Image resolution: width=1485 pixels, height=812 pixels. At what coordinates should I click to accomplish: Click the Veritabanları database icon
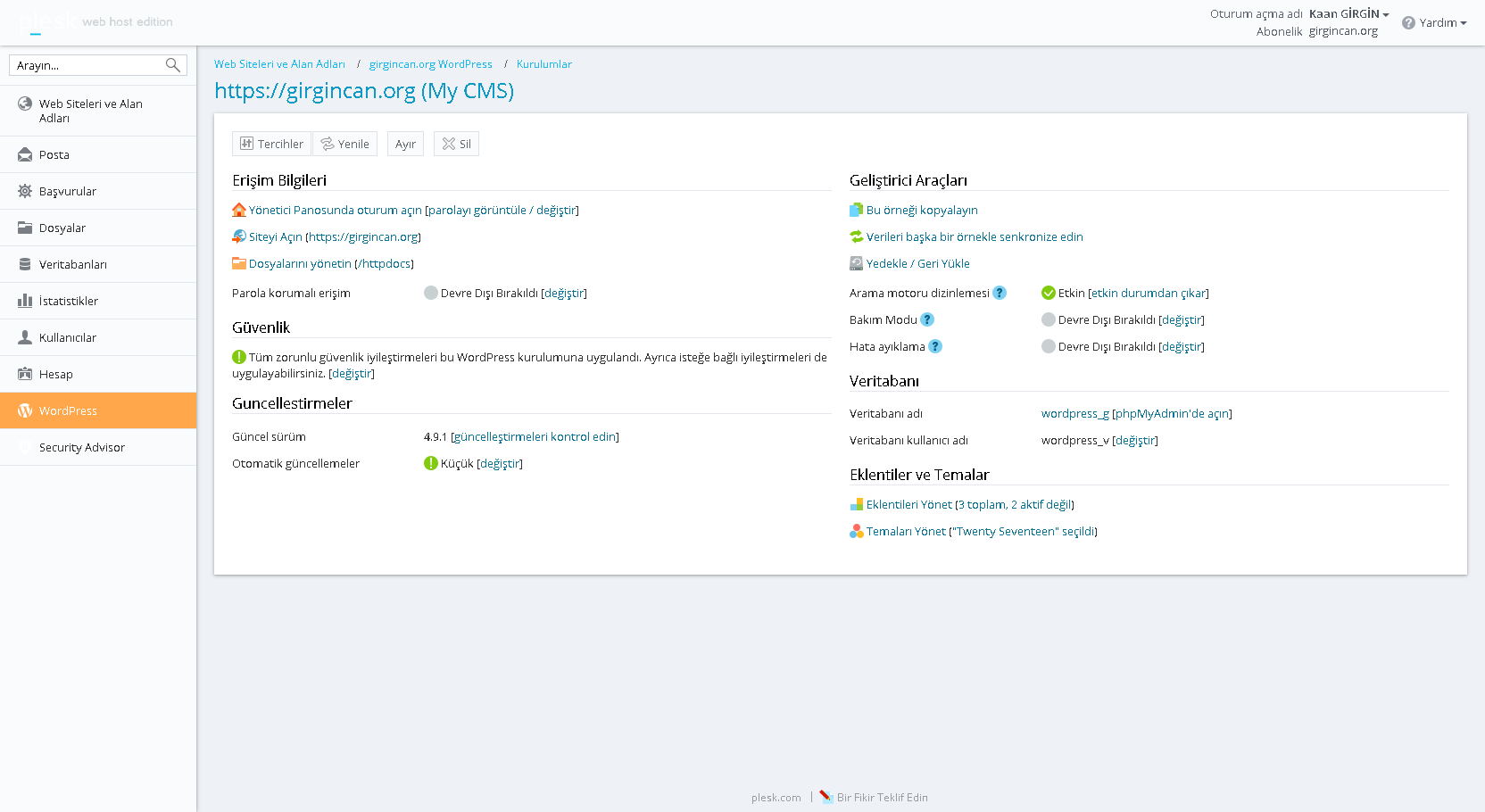(x=25, y=264)
